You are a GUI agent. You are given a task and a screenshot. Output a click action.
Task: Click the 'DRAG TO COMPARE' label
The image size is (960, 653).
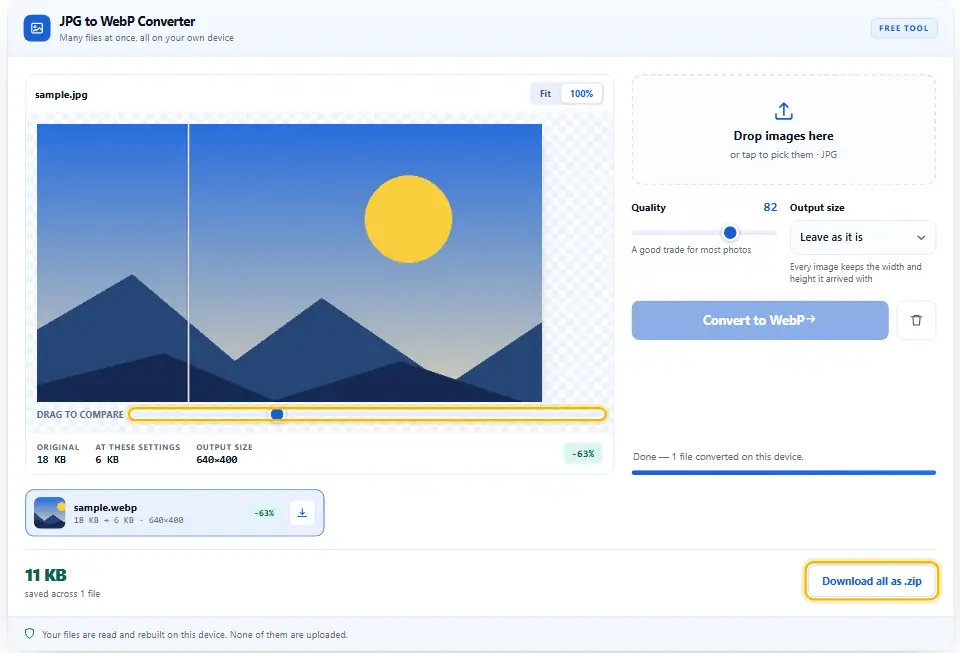(x=80, y=414)
